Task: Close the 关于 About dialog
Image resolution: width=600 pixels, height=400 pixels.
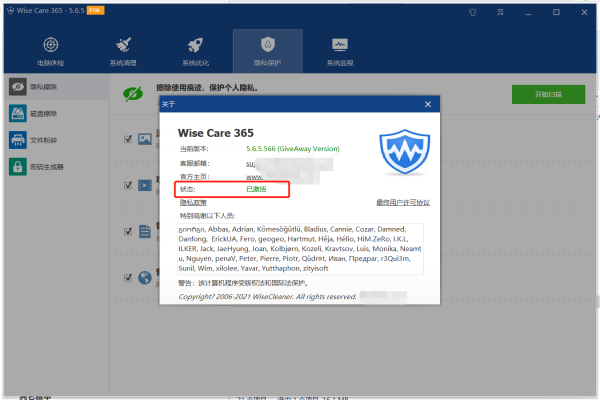Action: coord(428,104)
